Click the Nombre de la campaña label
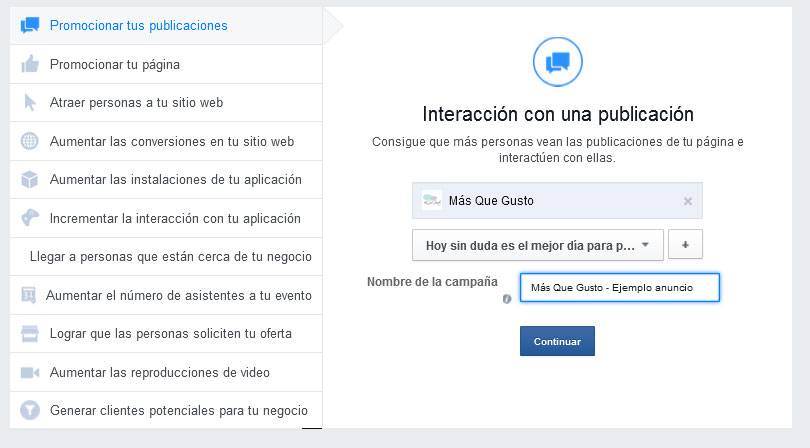 coord(432,282)
